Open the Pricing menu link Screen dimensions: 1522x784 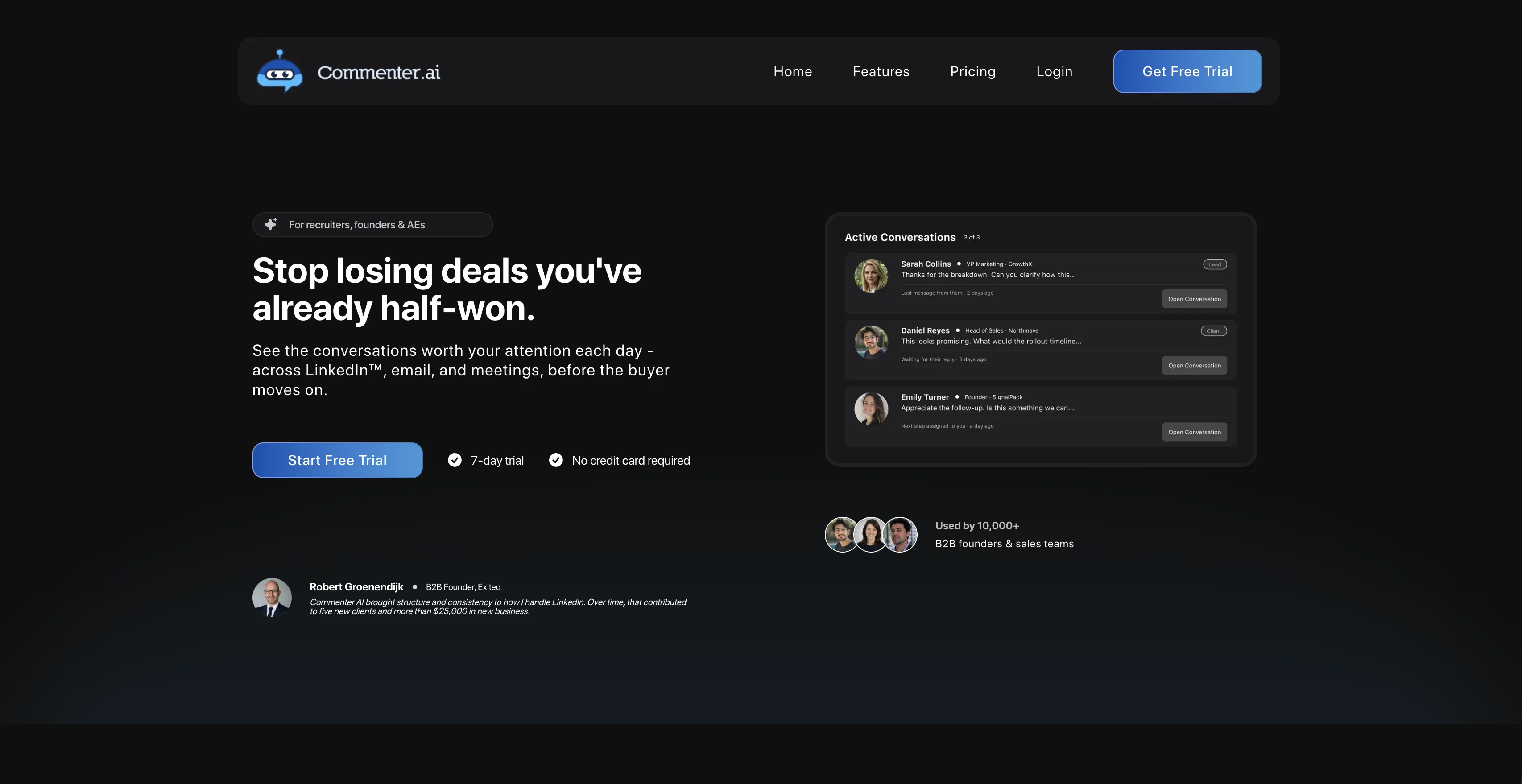(x=972, y=71)
